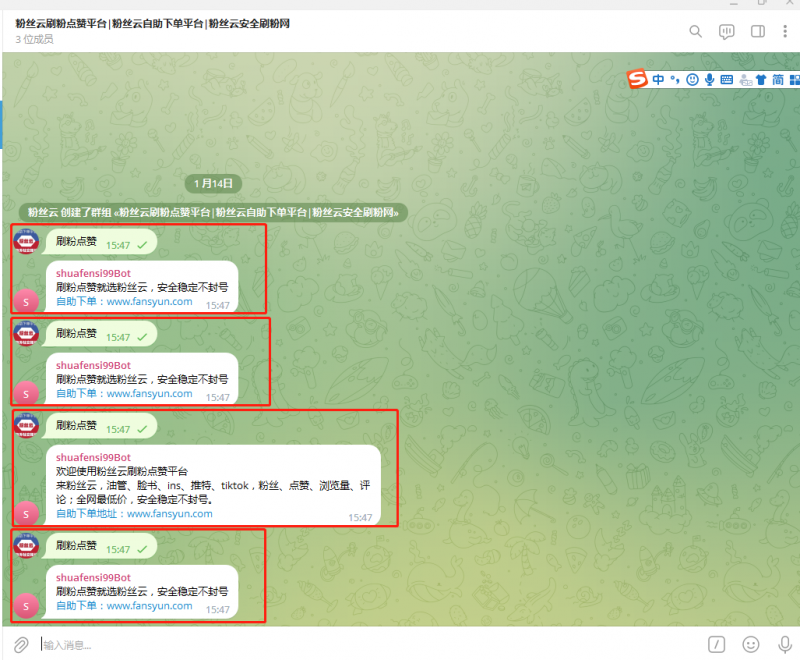Open group info via the 粉丝云刷粉点赞平台 title
The width and height of the screenshot is (800, 660).
152,23
